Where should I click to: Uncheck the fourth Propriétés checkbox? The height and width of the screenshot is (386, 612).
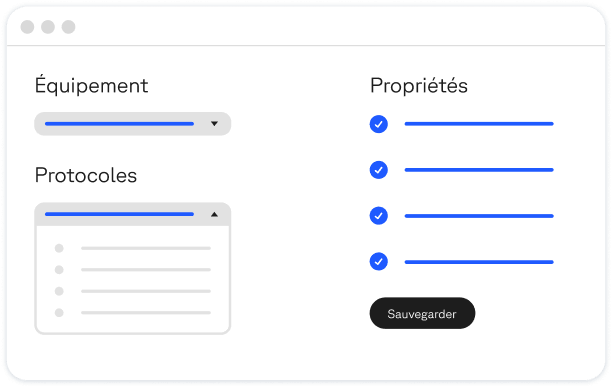tap(379, 261)
